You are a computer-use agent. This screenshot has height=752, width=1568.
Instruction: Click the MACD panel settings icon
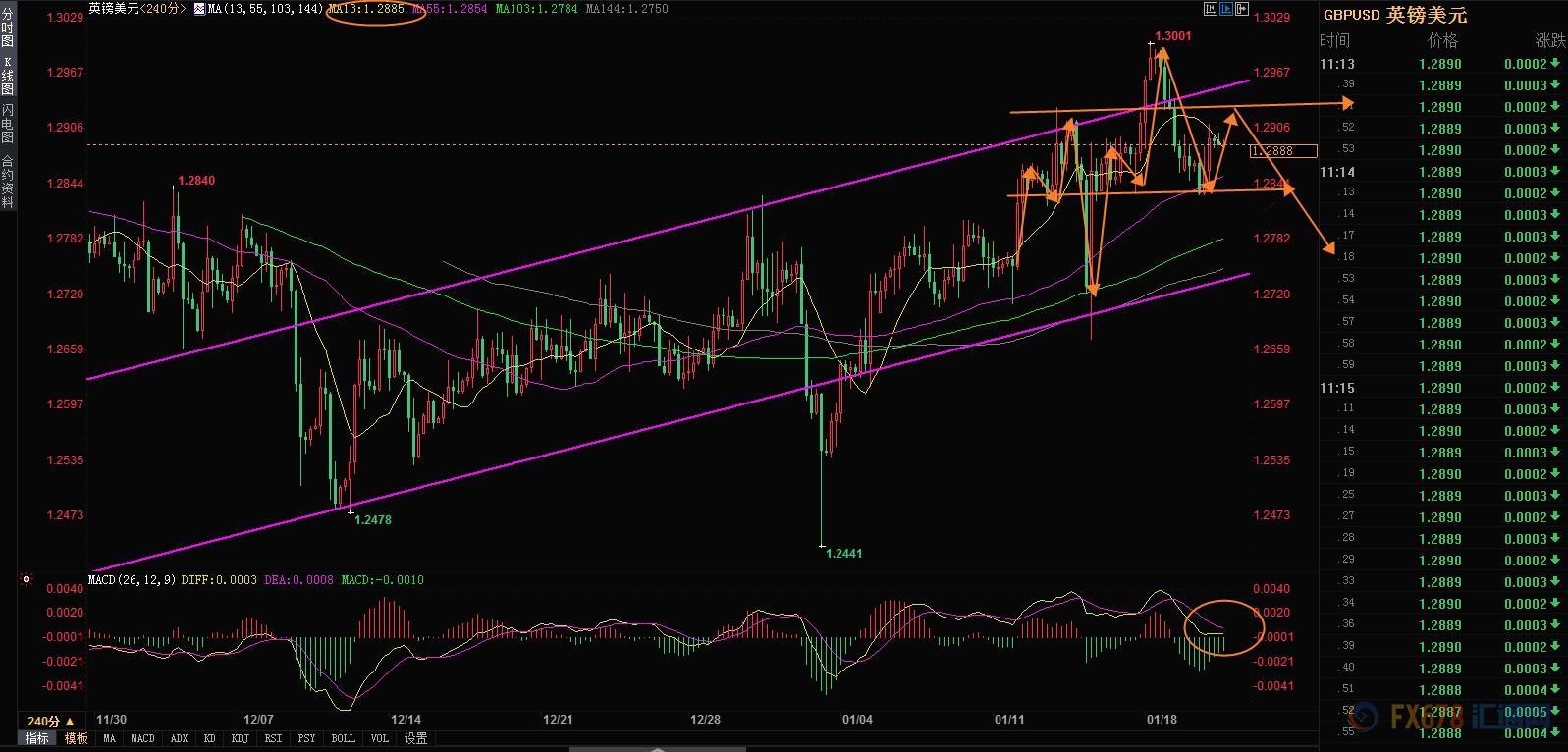[27, 580]
